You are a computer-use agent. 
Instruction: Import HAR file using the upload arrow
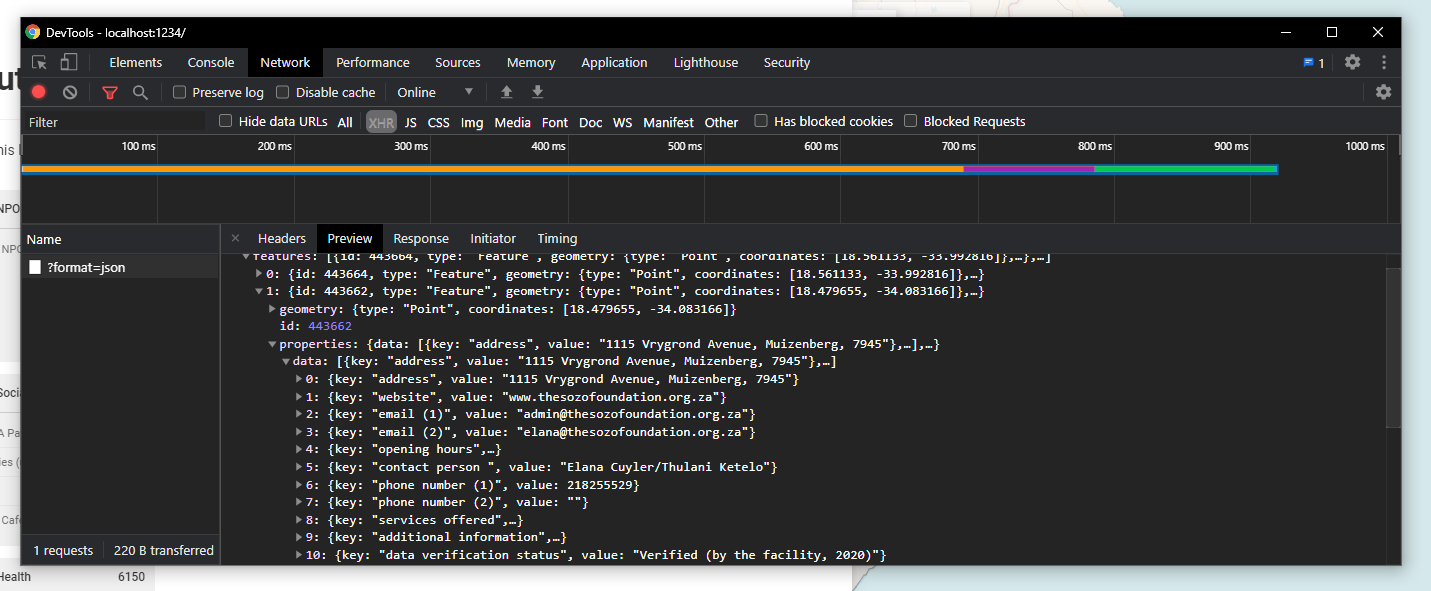click(x=506, y=92)
